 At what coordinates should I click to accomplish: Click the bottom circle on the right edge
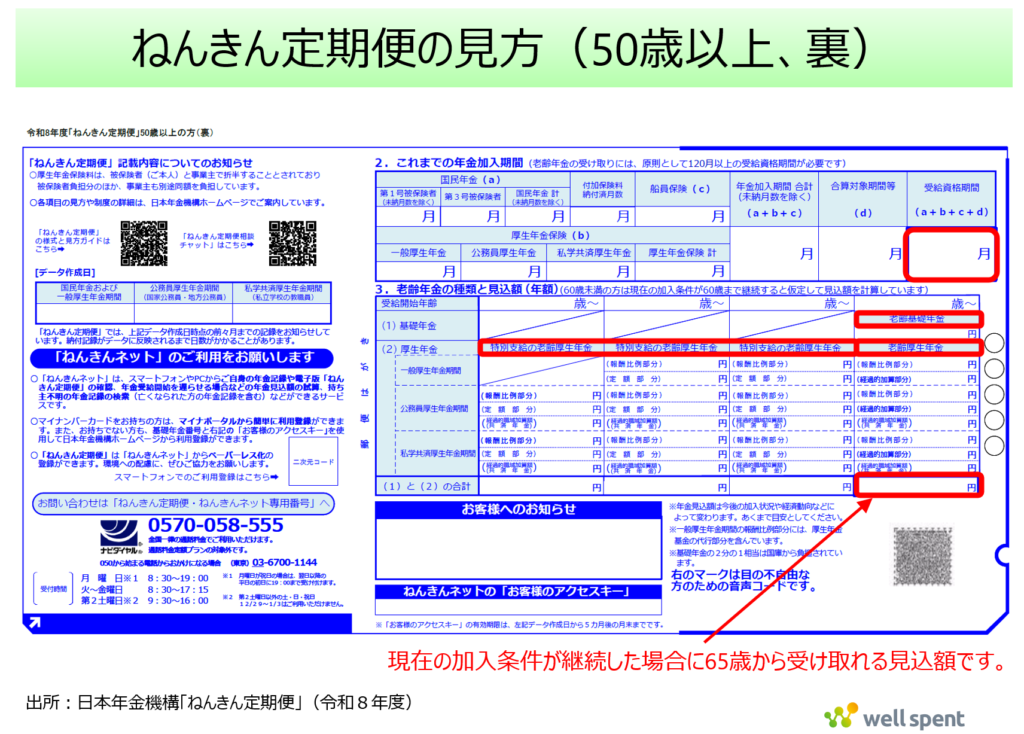tap(994, 444)
